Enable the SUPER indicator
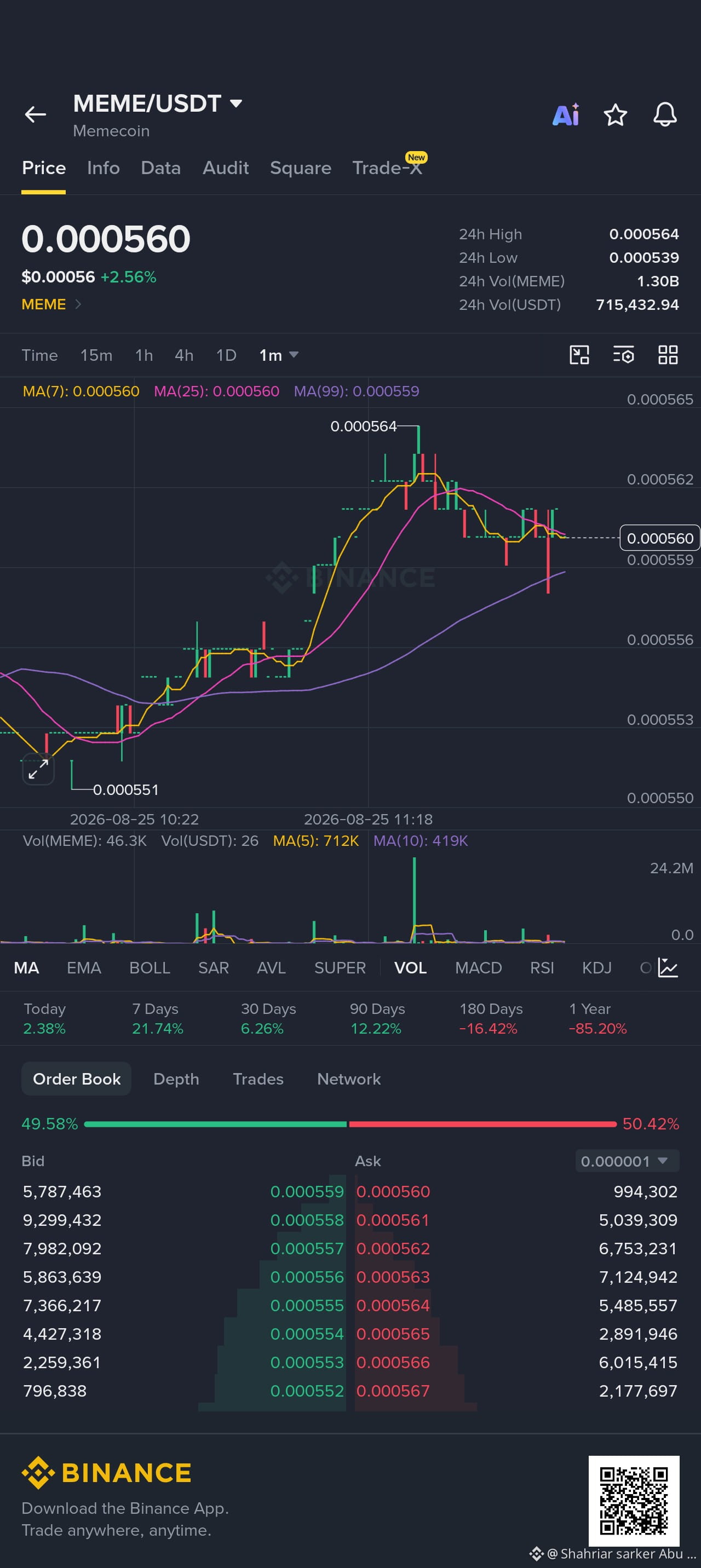Viewport: 701px width, 1568px height. [x=340, y=968]
